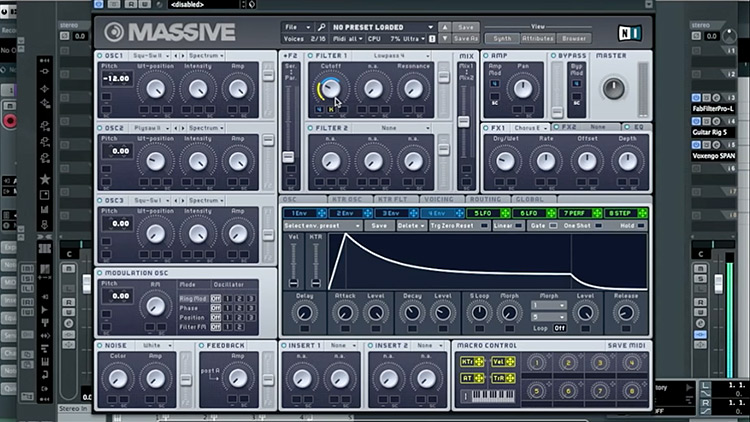Click the exclamation panic icon beside CPU

click(432, 39)
